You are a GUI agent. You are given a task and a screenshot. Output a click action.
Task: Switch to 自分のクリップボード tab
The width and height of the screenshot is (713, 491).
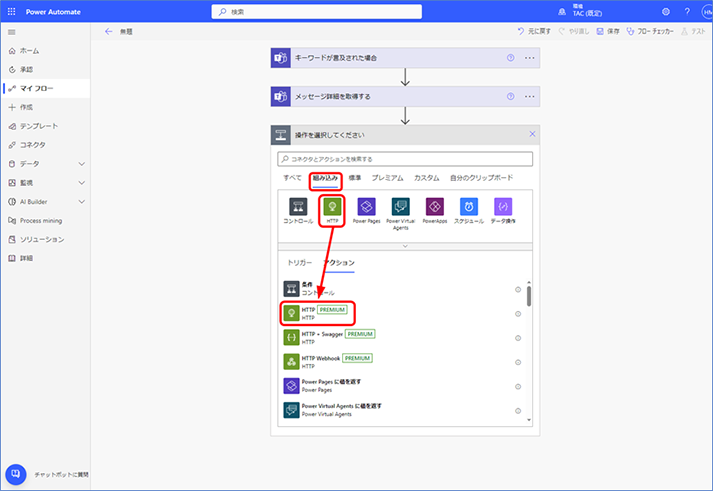click(x=482, y=178)
